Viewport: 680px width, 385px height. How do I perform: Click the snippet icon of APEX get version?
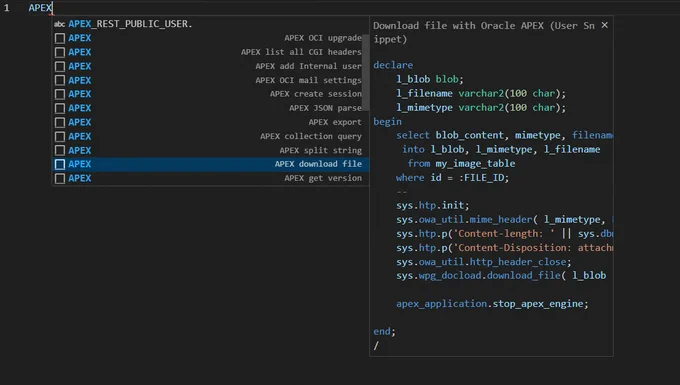(x=60, y=178)
